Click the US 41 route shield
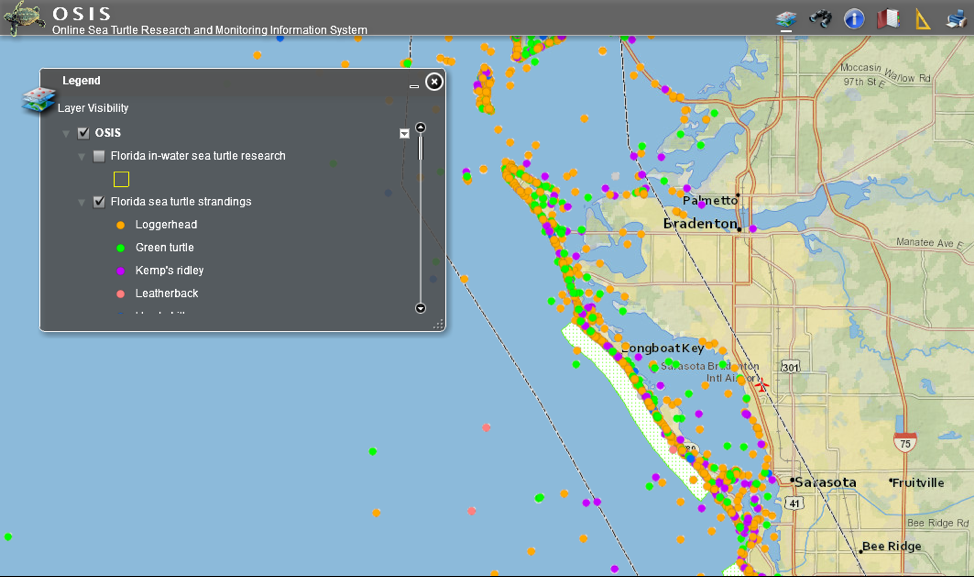974x577 pixels. click(x=794, y=503)
